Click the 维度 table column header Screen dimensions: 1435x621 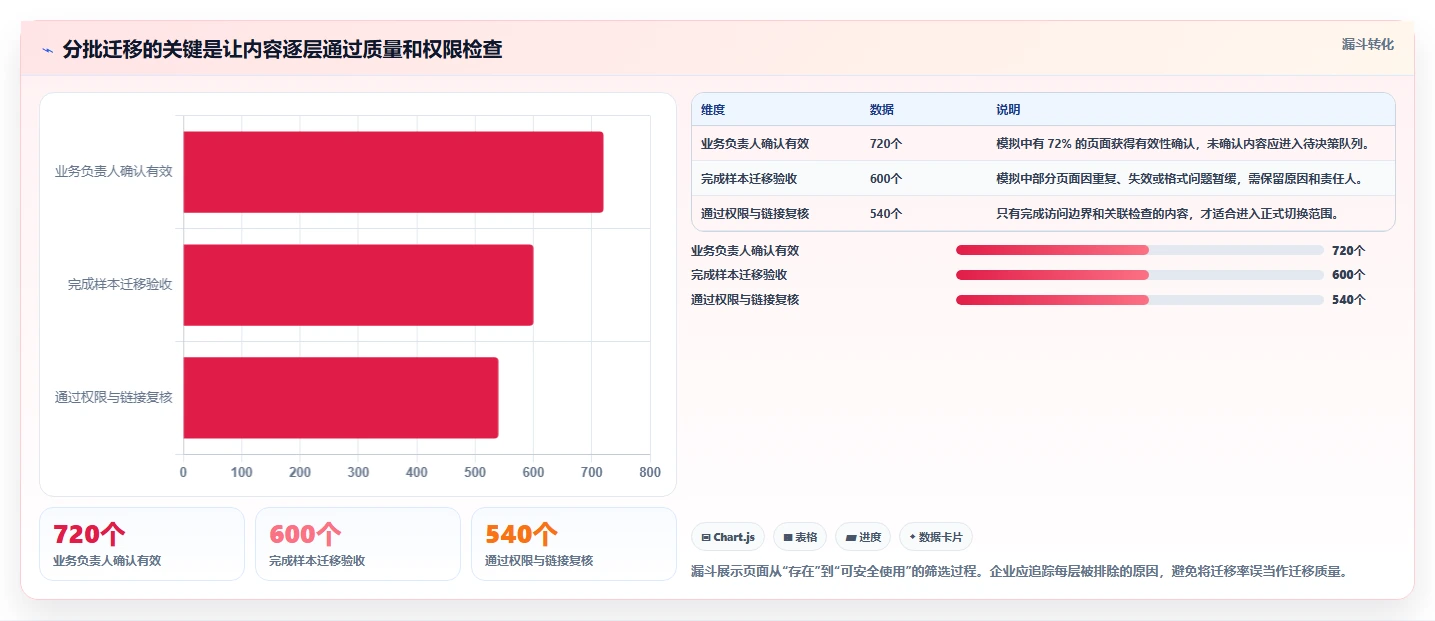pos(713,110)
